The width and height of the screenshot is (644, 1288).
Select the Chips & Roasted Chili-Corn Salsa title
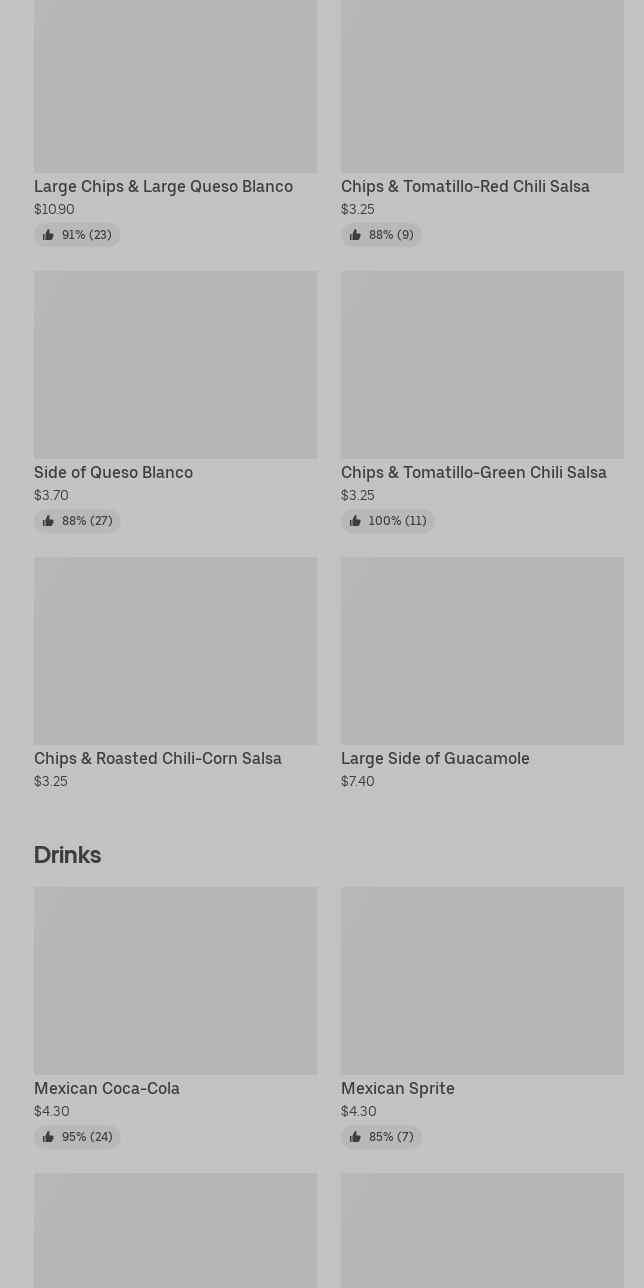[x=158, y=759]
